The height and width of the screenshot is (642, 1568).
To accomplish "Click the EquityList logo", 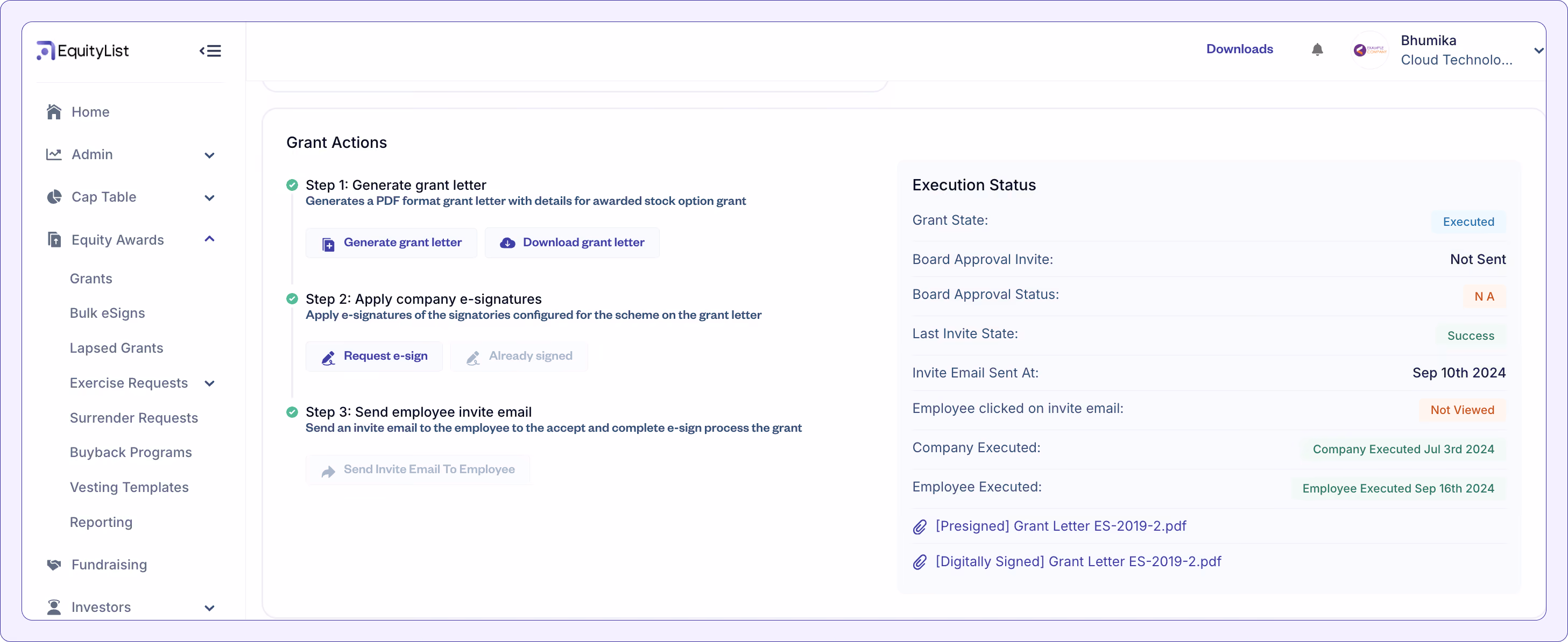I will [83, 51].
